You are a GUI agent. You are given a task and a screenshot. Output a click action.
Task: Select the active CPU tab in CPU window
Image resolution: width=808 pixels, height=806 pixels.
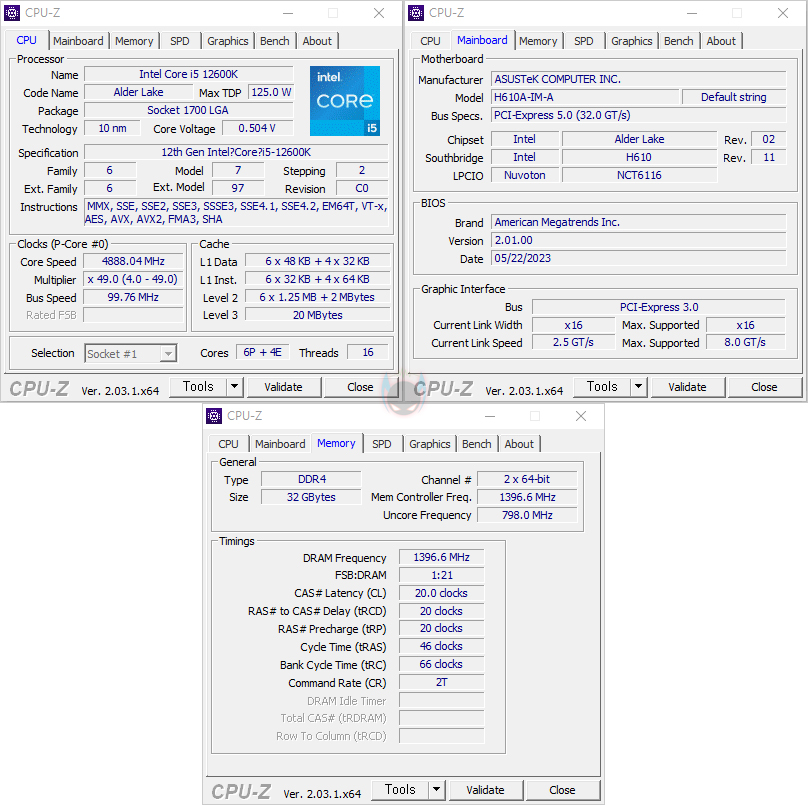[27, 40]
